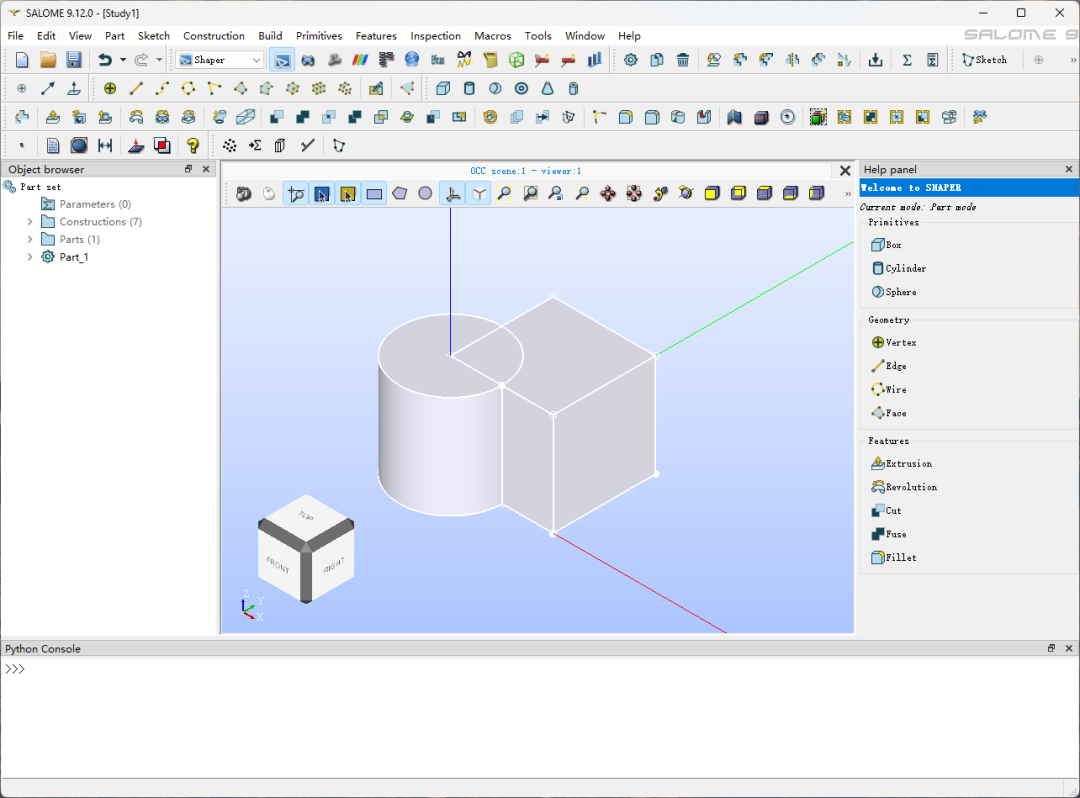Click the Undo arrow icon
The width and height of the screenshot is (1080, 798).
pyautogui.click(x=104, y=60)
